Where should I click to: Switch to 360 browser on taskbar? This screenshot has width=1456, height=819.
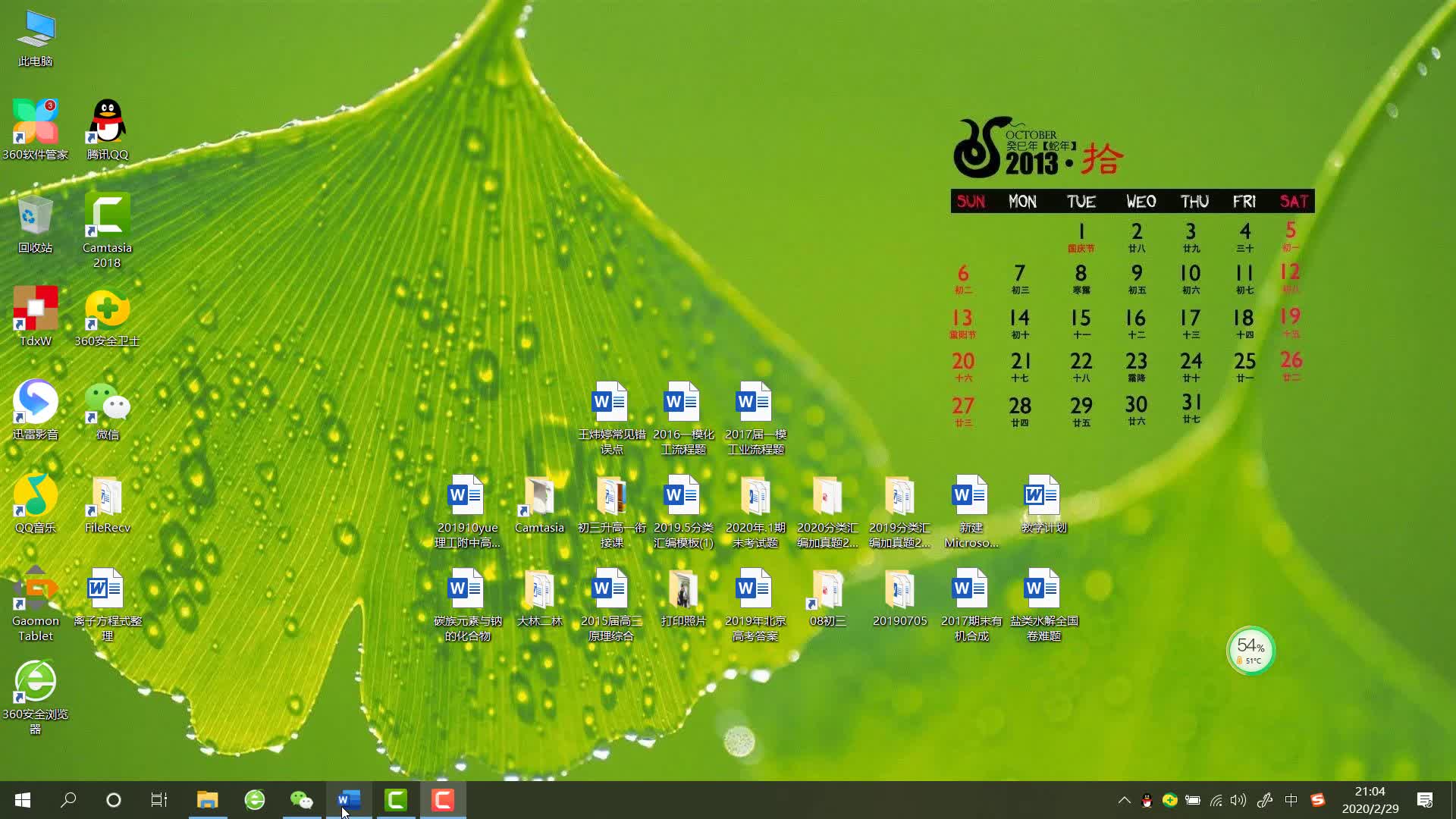[x=255, y=800]
